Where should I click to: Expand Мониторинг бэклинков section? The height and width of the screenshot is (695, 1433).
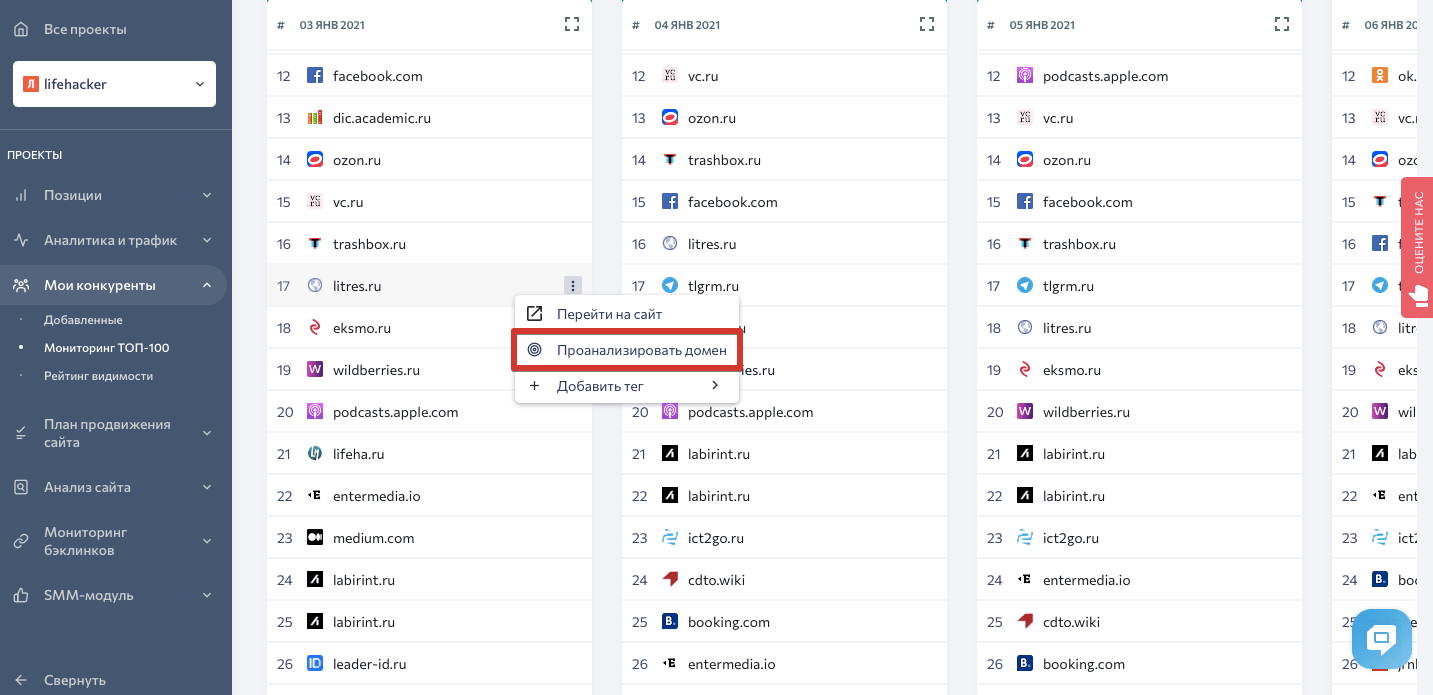point(113,541)
